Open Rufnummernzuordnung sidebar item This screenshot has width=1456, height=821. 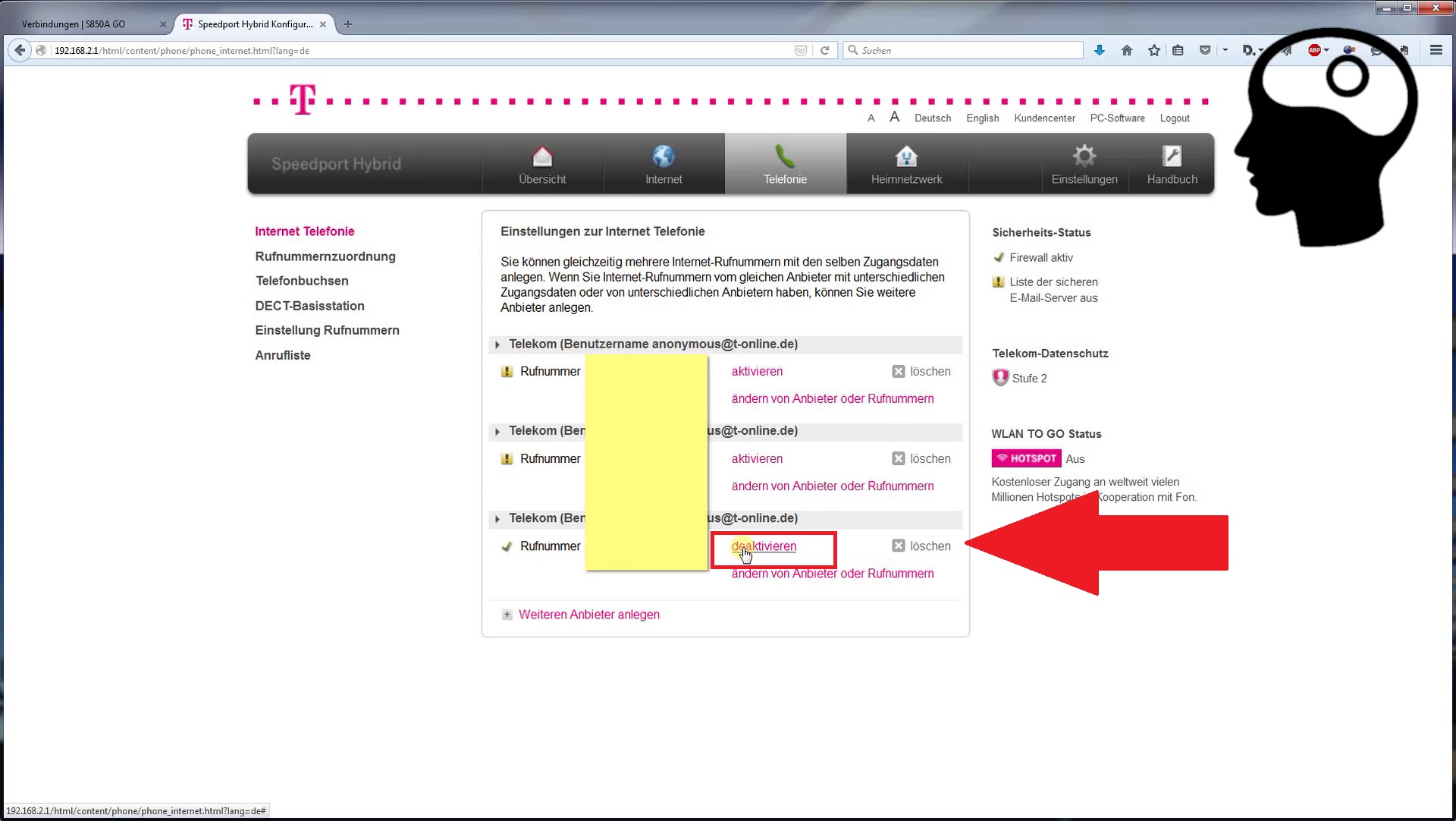pos(325,256)
